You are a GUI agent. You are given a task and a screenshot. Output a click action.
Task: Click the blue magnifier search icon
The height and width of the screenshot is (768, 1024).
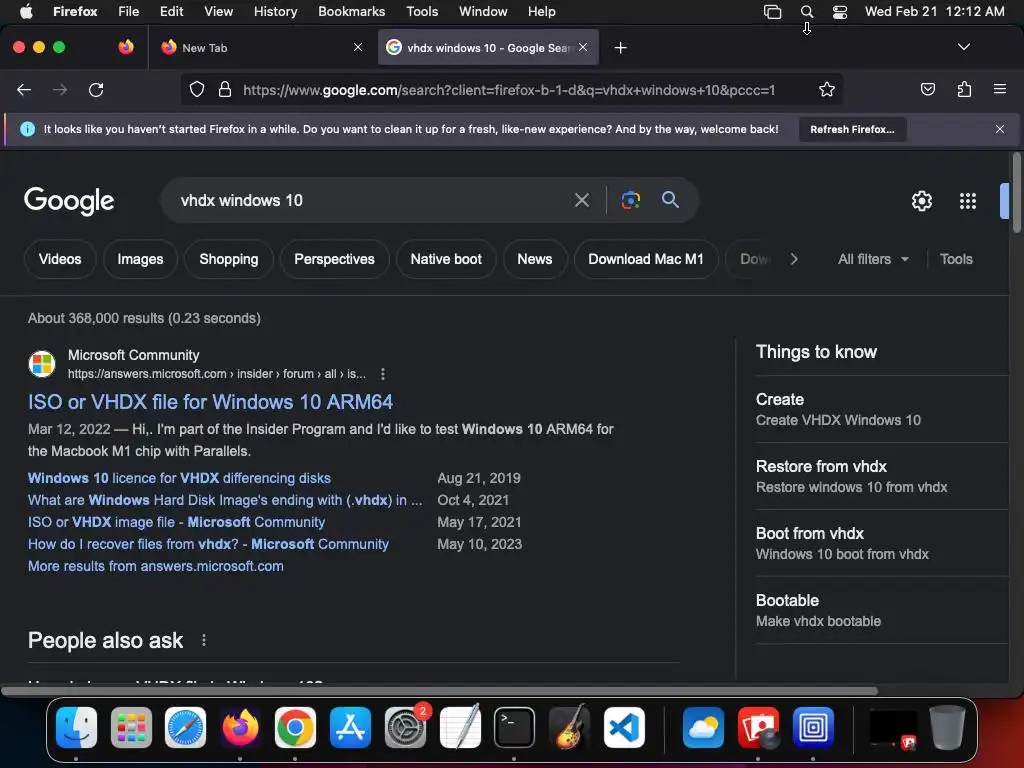tap(670, 199)
